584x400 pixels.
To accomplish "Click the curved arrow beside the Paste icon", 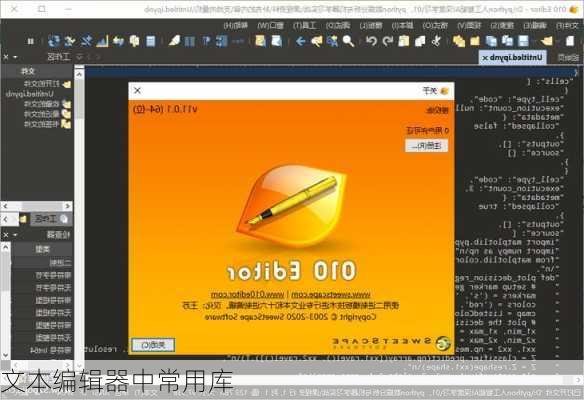I will point(388,41).
